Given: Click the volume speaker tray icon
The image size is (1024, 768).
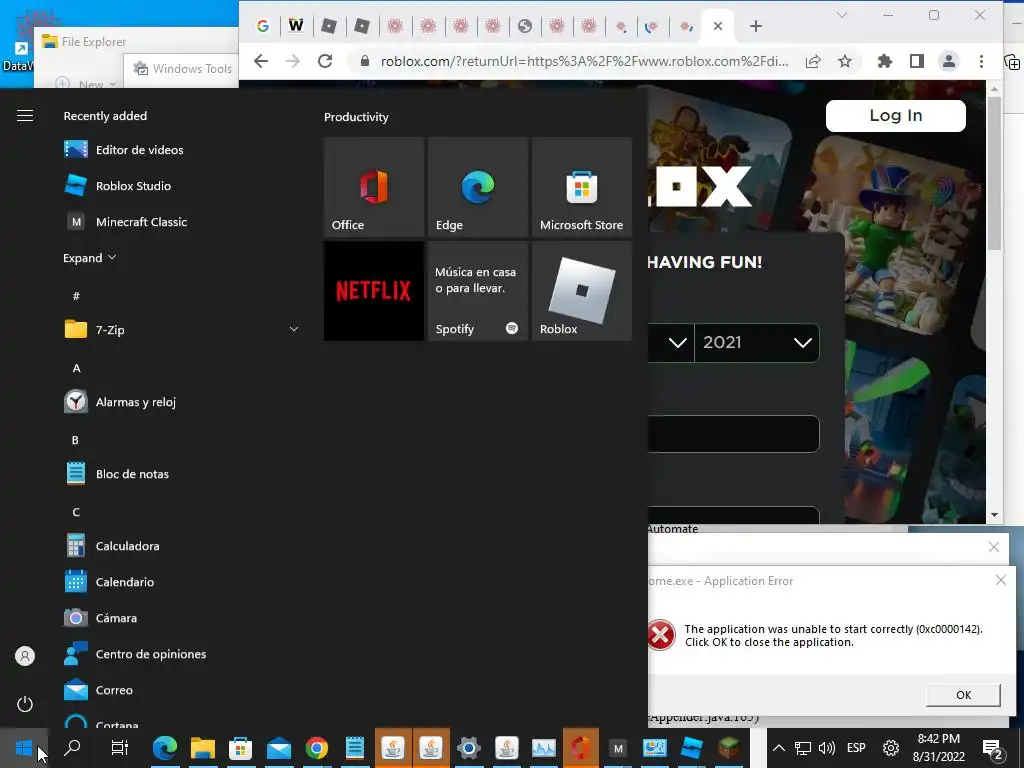Looking at the screenshot, I should (827, 748).
